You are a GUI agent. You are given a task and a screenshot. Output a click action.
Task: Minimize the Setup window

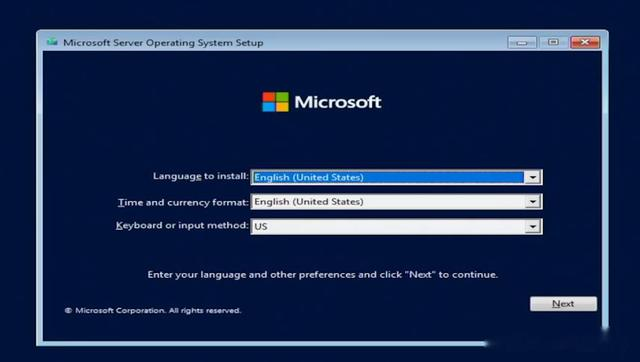522,42
